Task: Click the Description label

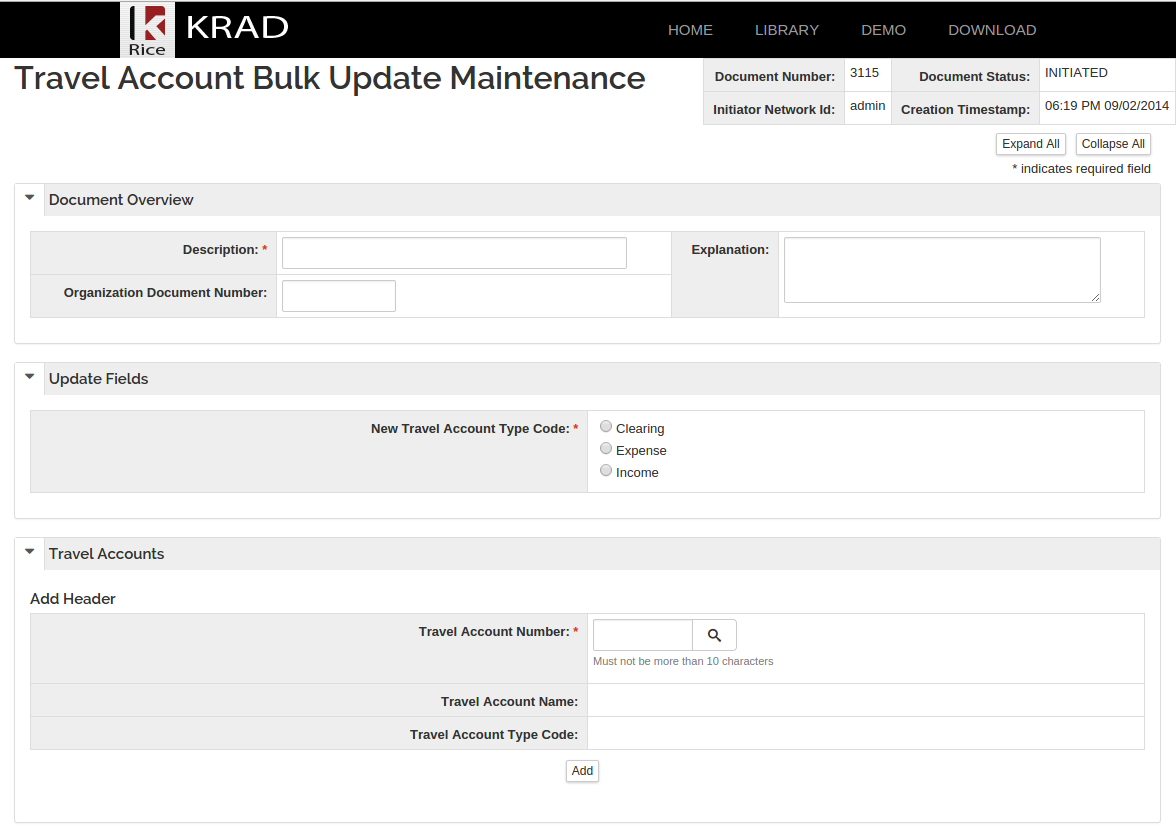Action: (220, 250)
